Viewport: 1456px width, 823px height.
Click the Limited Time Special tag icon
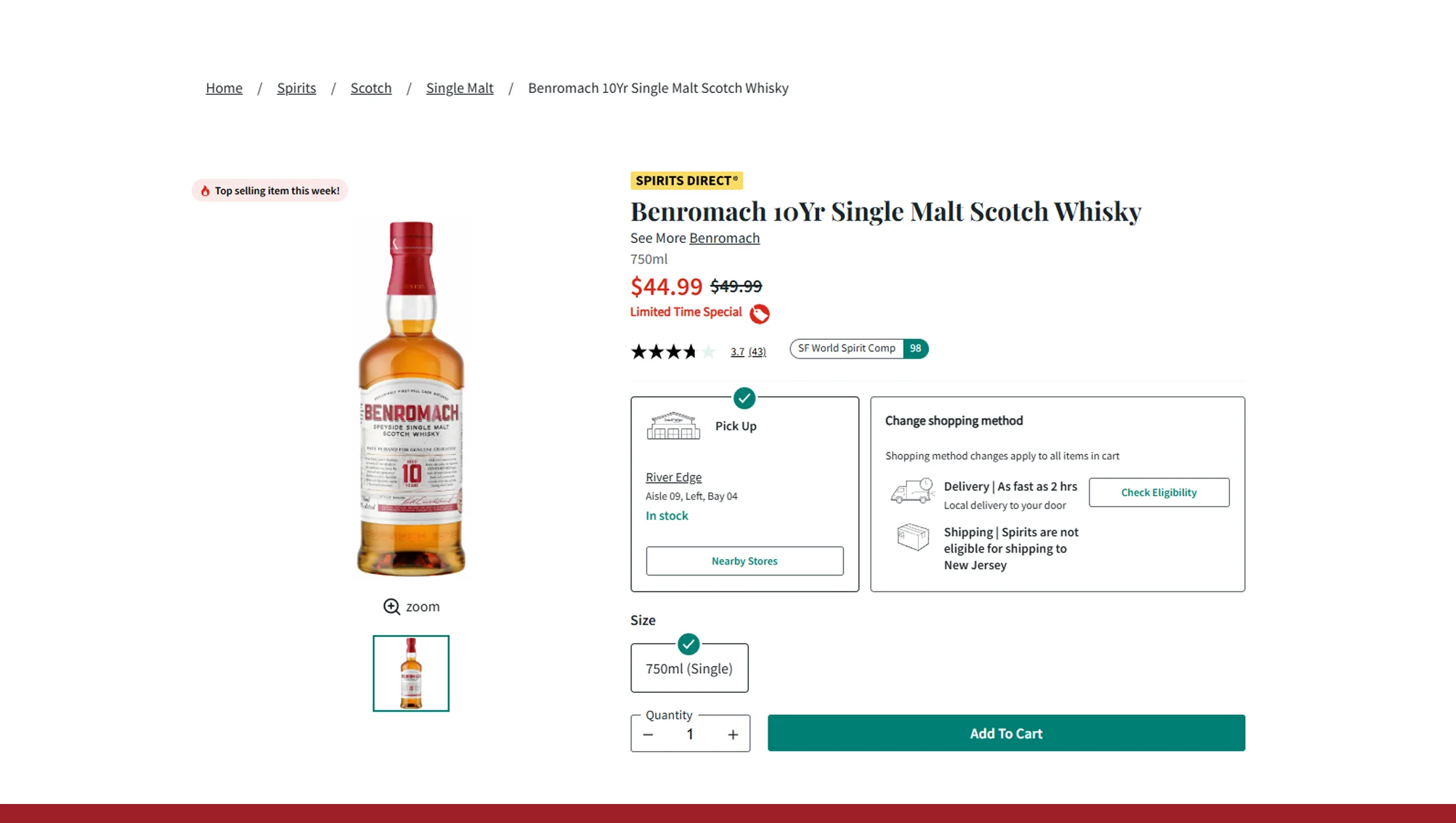759,313
